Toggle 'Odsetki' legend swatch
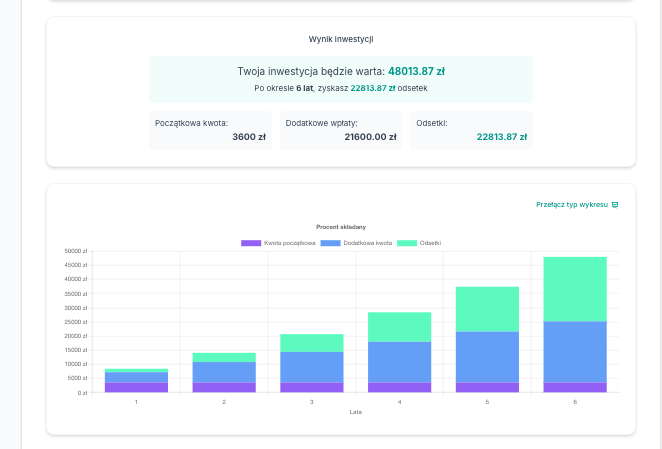The height and width of the screenshot is (449, 662). pos(407,243)
